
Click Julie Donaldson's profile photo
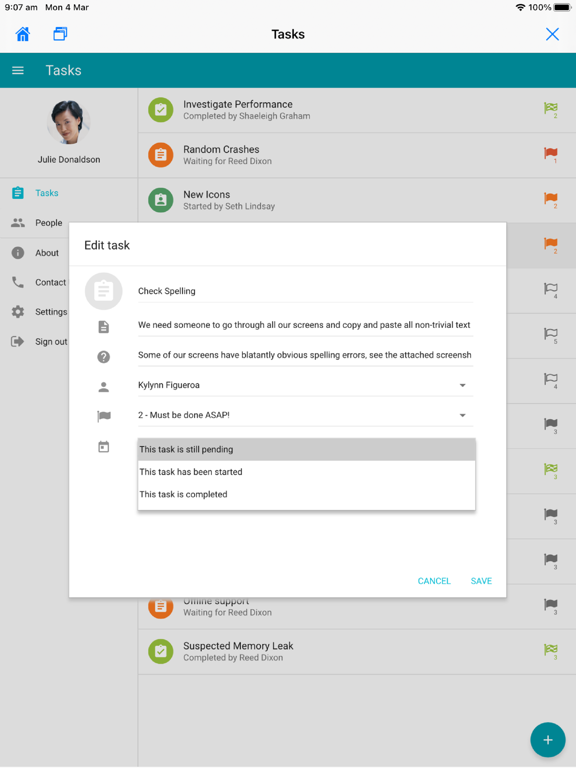click(x=69, y=122)
